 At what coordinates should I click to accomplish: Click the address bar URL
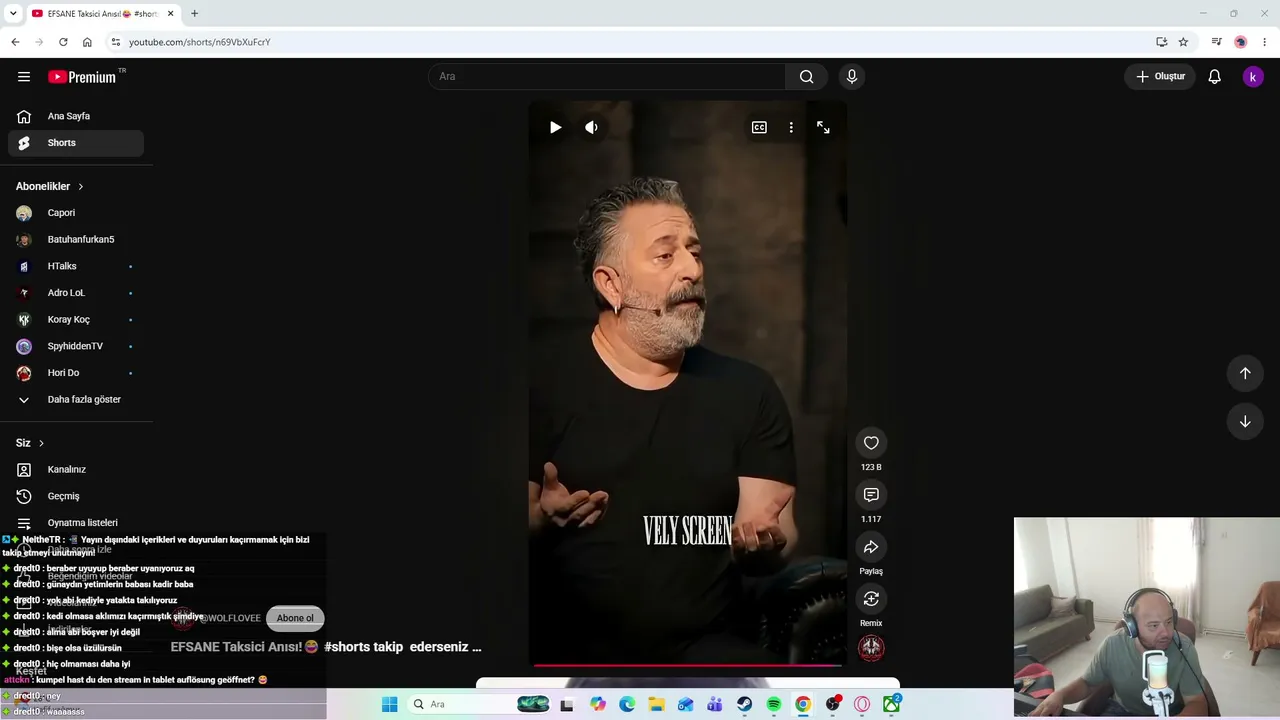[x=200, y=42]
